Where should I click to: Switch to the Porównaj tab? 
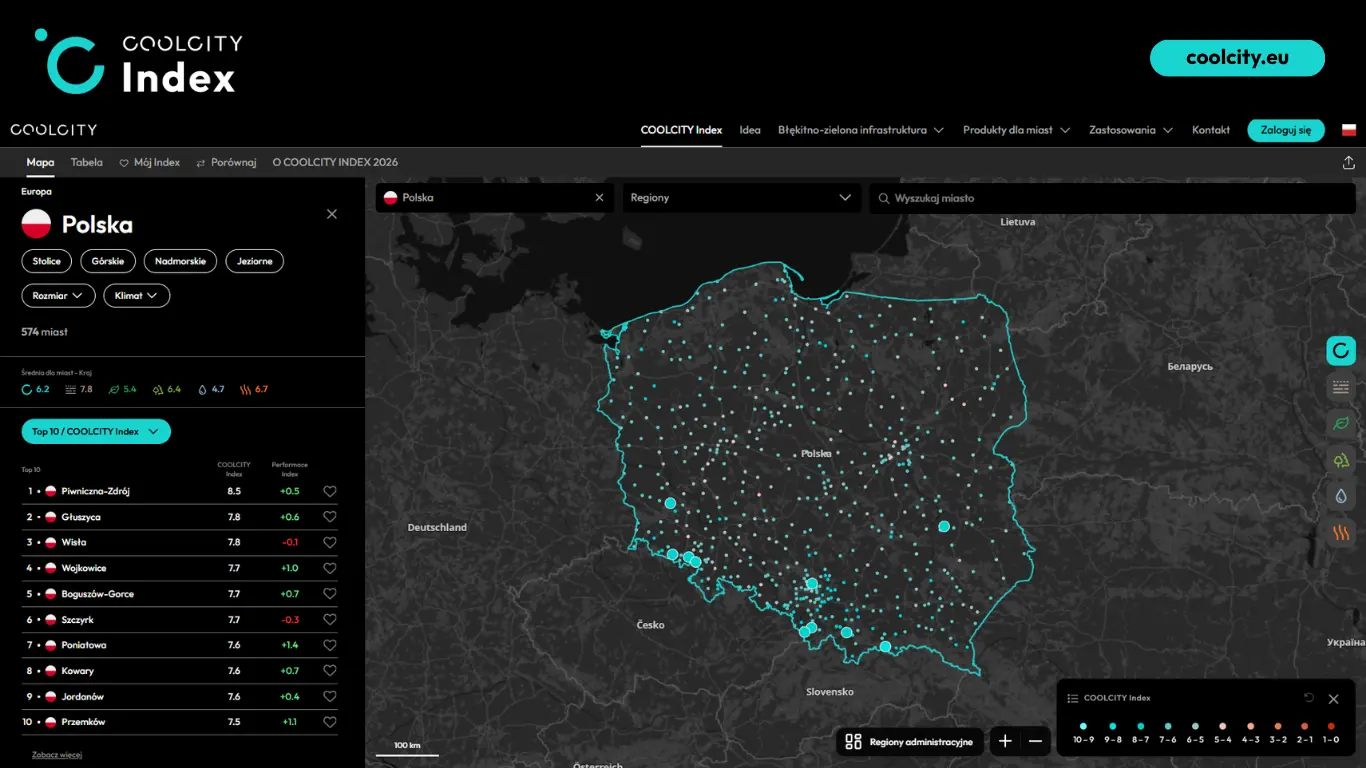point(226,162)
